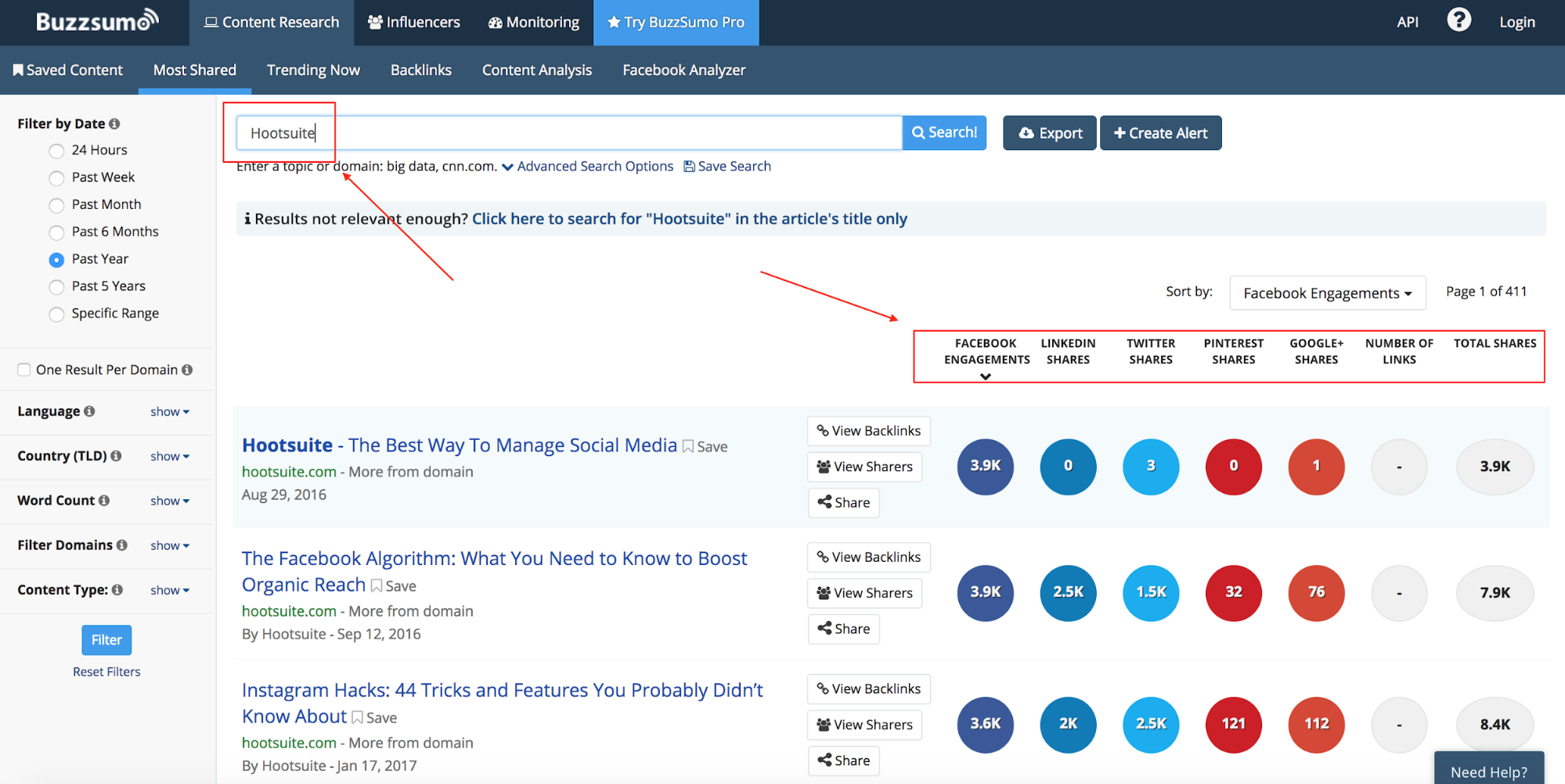Viewport: 1565px width, 784px height.
Task: Click the total shares bubble showing 7.9K
Action: point(1495,593)
